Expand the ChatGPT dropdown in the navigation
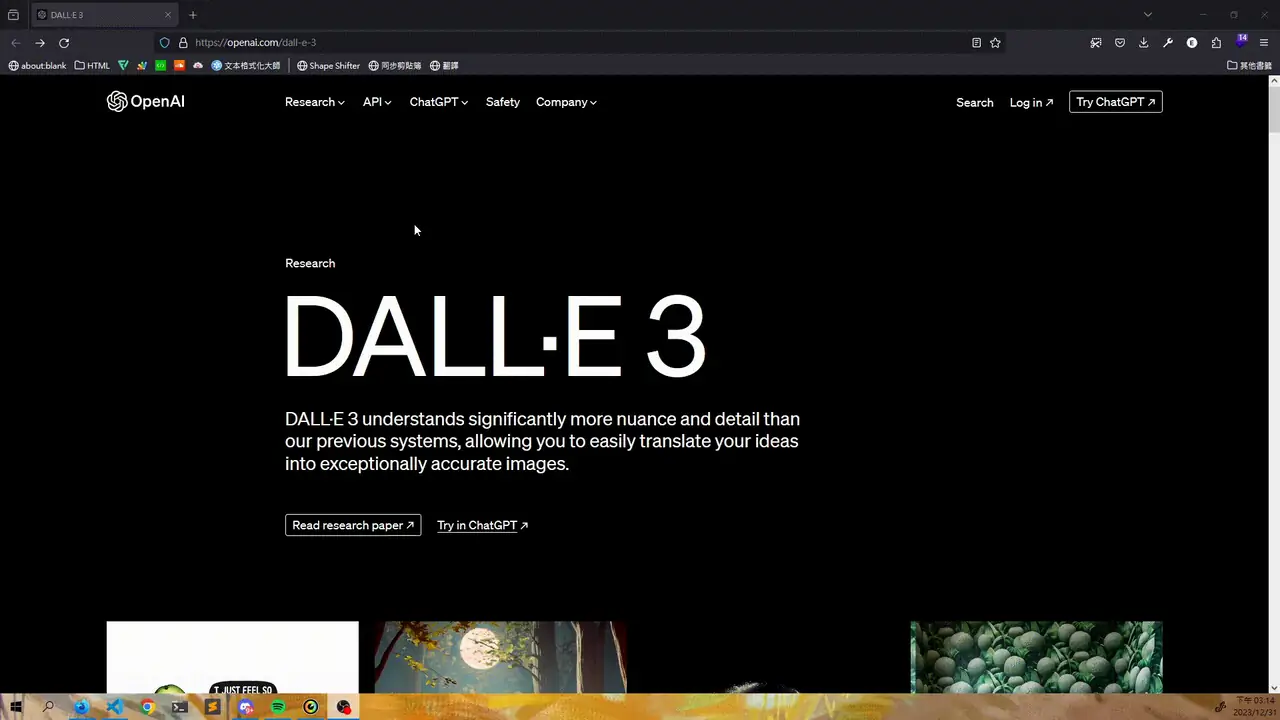This screenshot has height=720, width=1280. [439, 102]
